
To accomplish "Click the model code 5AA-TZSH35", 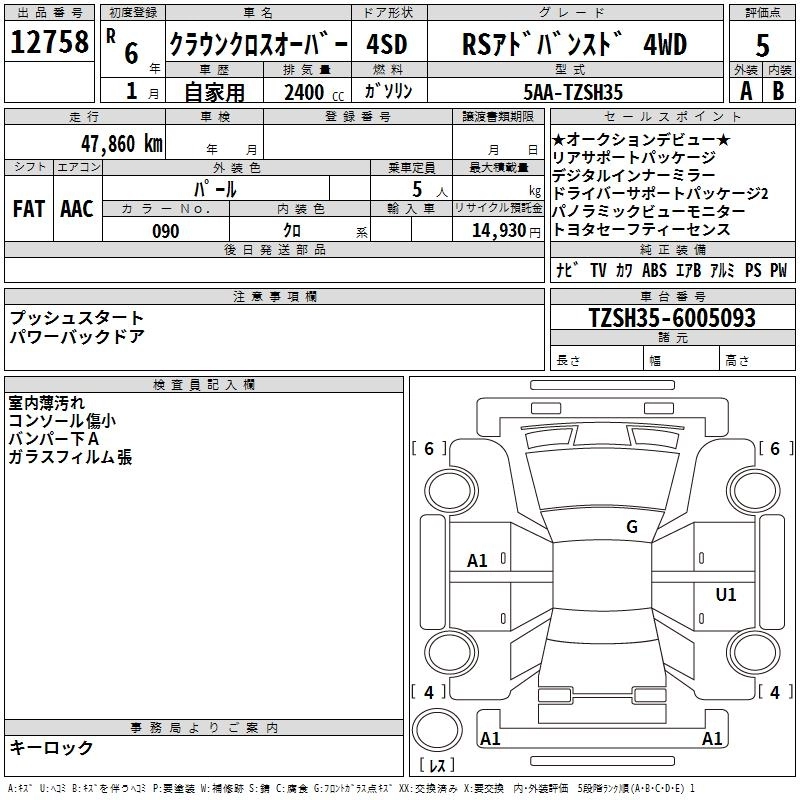I will point(573,92).
